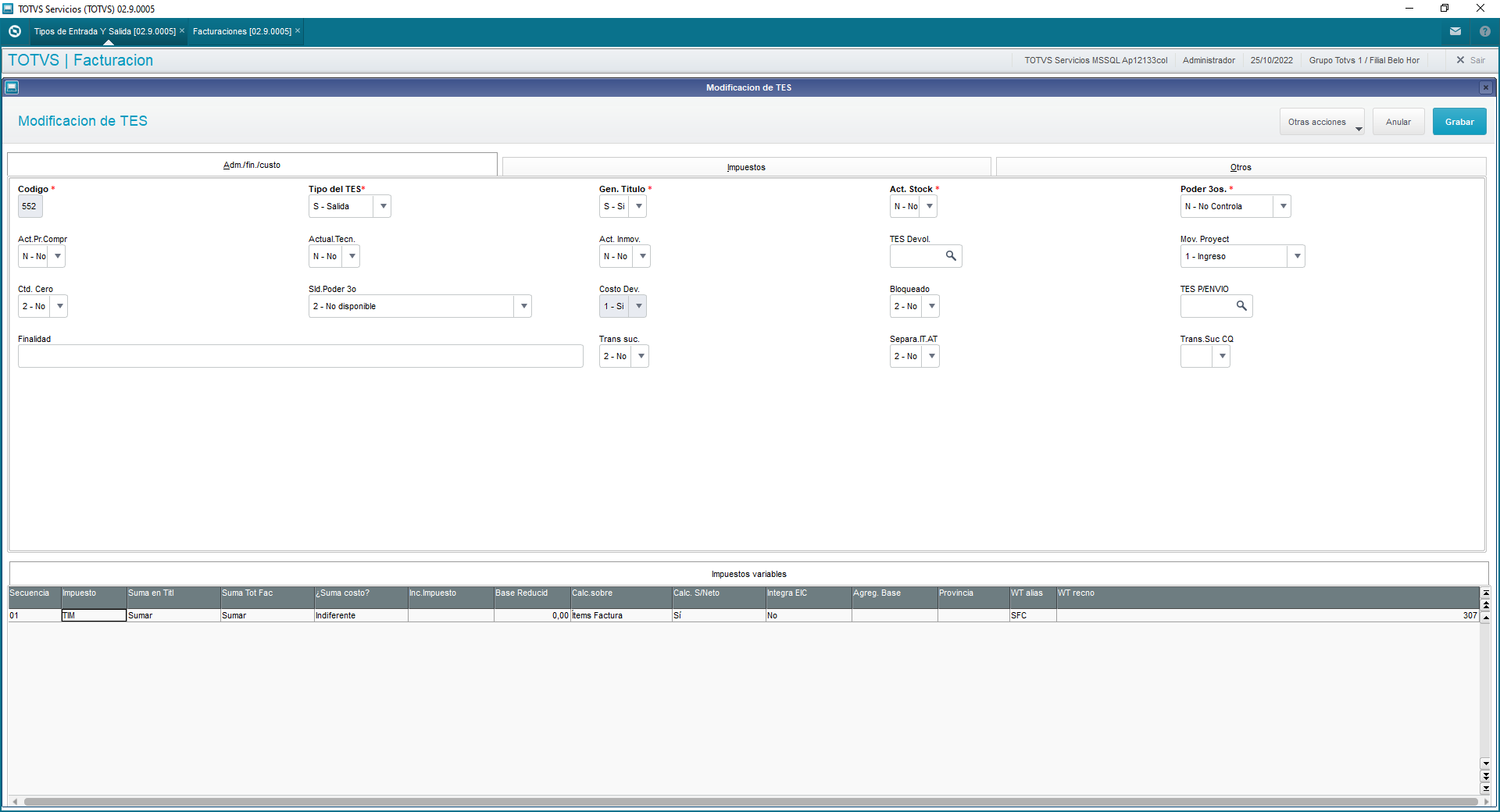Open the Mov. Proyect dropdown
1500x812 pixels.
1297,256
